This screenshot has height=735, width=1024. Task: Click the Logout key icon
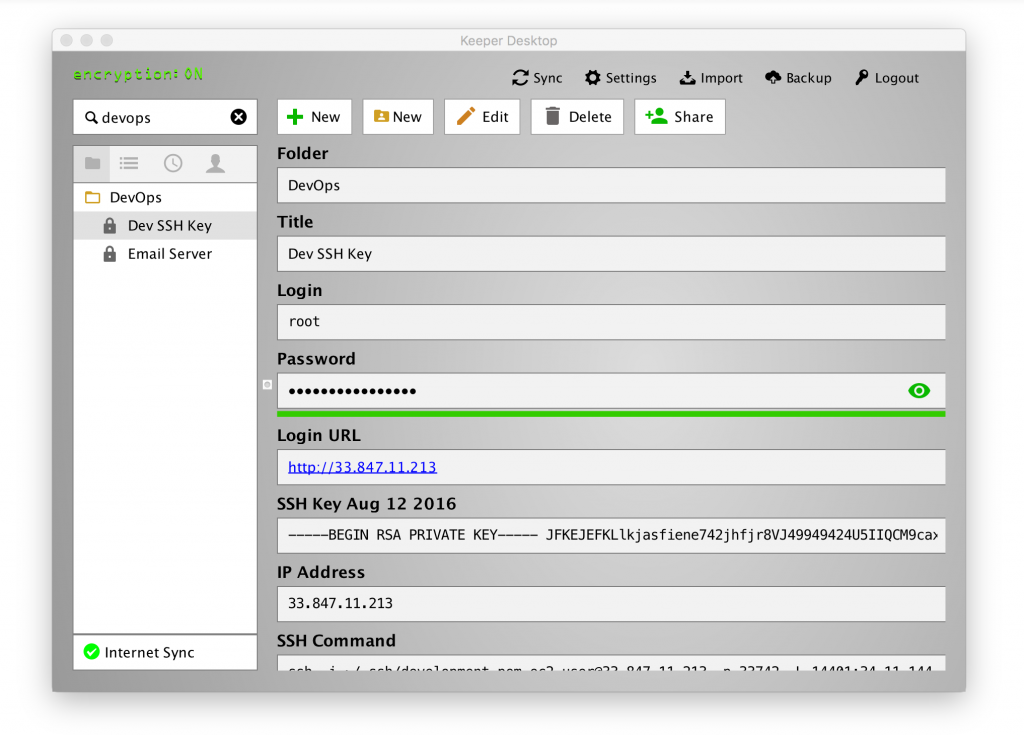tap(862, 78)
